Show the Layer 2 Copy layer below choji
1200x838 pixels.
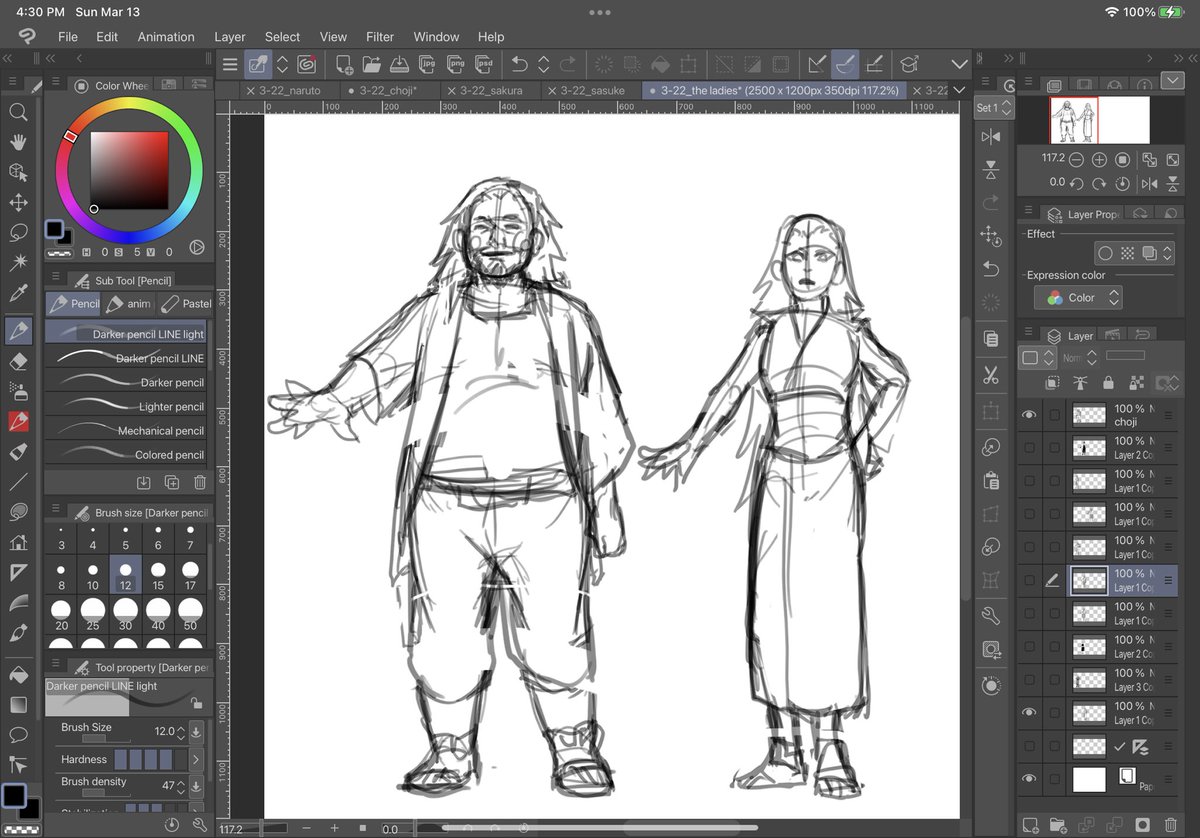pyautogui.click(x=1029, y=448)
